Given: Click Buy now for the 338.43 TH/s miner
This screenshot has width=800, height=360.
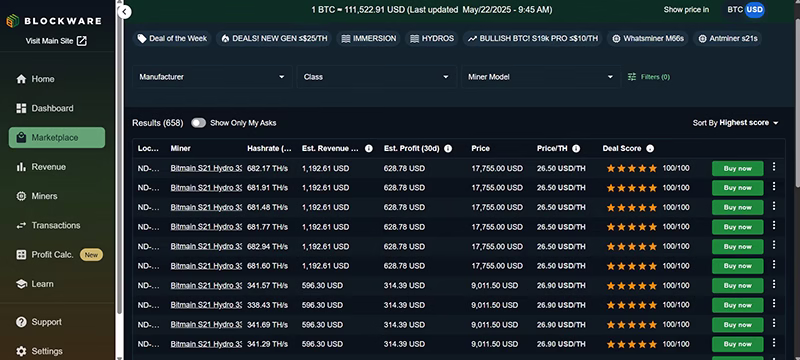Looking at the screenshot, I should 737,305.
